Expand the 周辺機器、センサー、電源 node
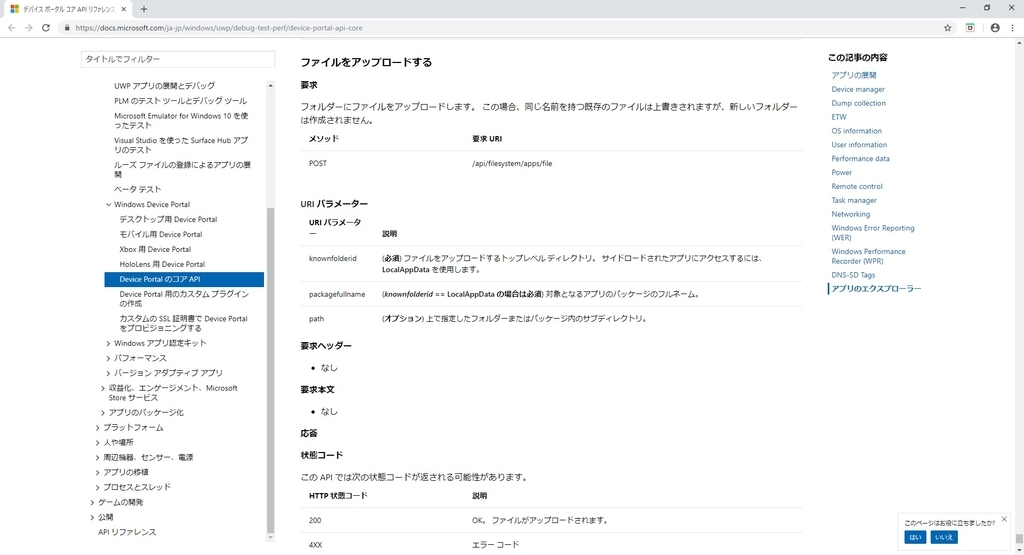The image size is (1024, 555). point(98,458)
